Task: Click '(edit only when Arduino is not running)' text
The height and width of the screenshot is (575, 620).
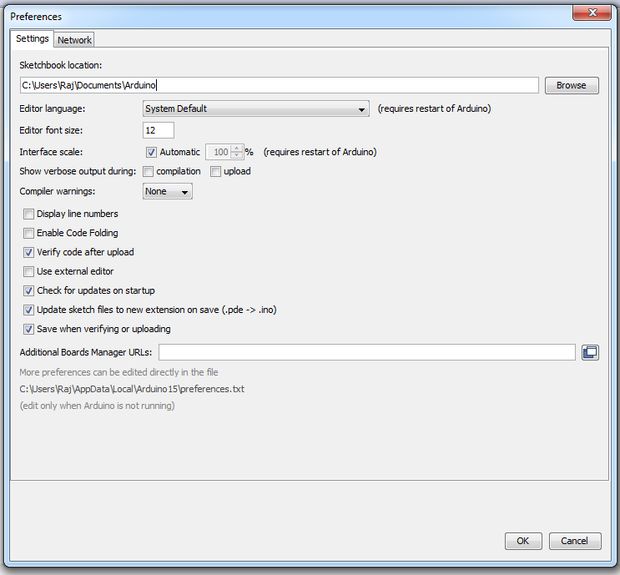Action: click(x=97, y=406)
